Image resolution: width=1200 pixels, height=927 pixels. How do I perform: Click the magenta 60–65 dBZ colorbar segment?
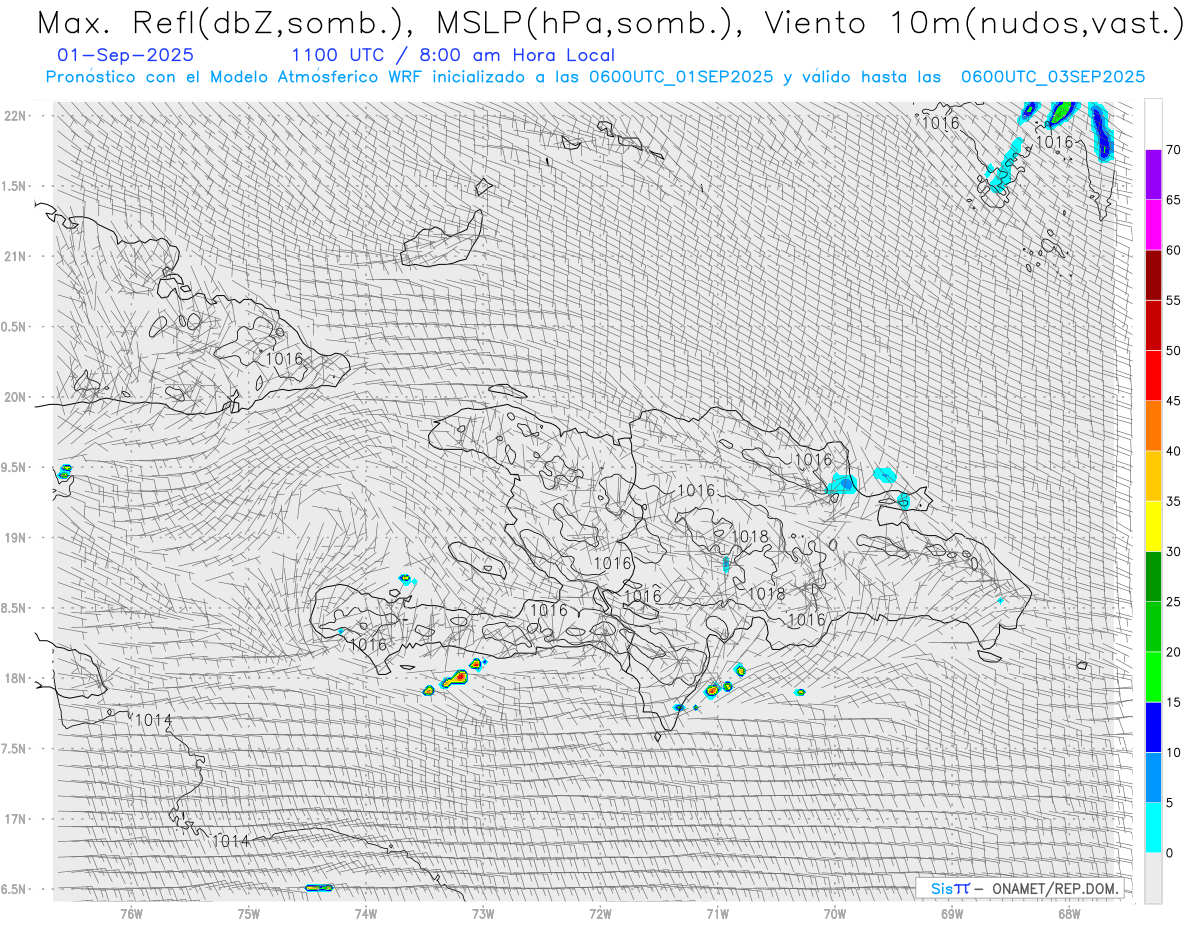click(1153, 225)
